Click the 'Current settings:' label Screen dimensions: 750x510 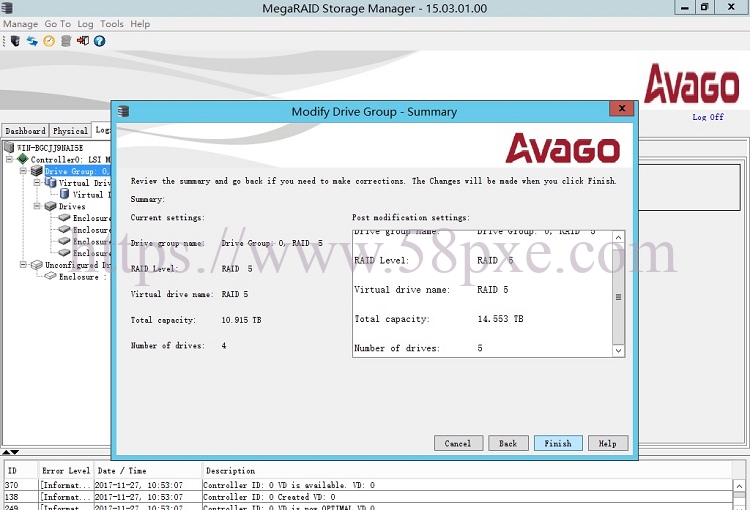[x=167, y=217]
